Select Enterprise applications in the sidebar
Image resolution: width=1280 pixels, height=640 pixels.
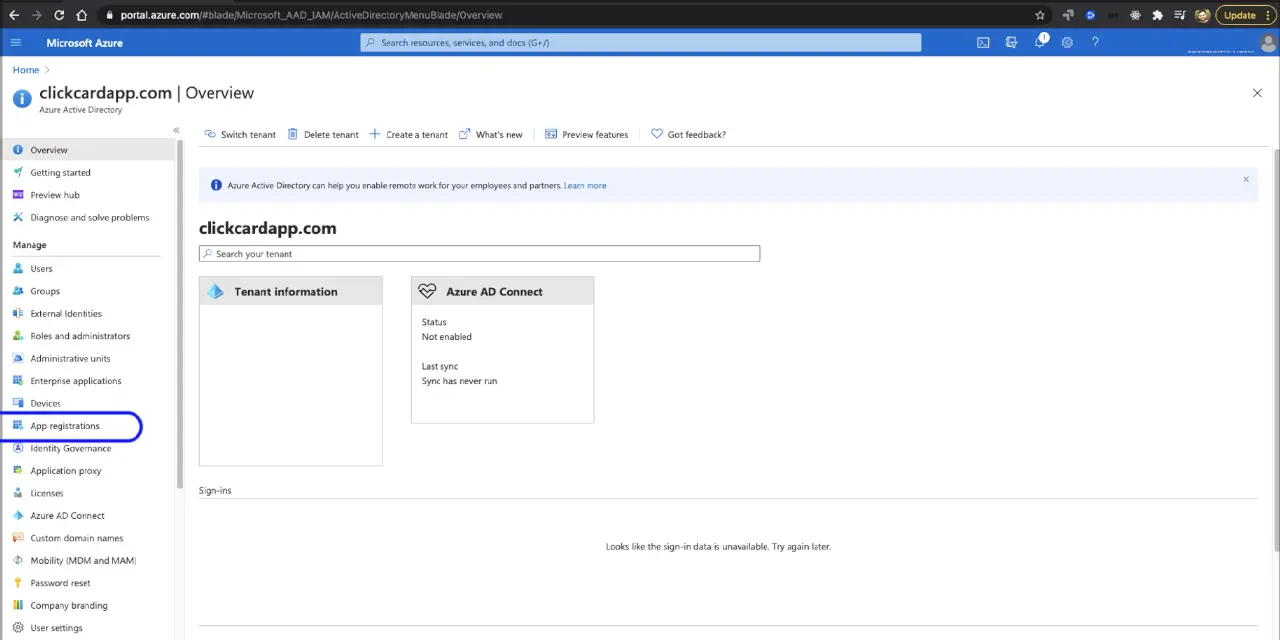coord(75,380)
